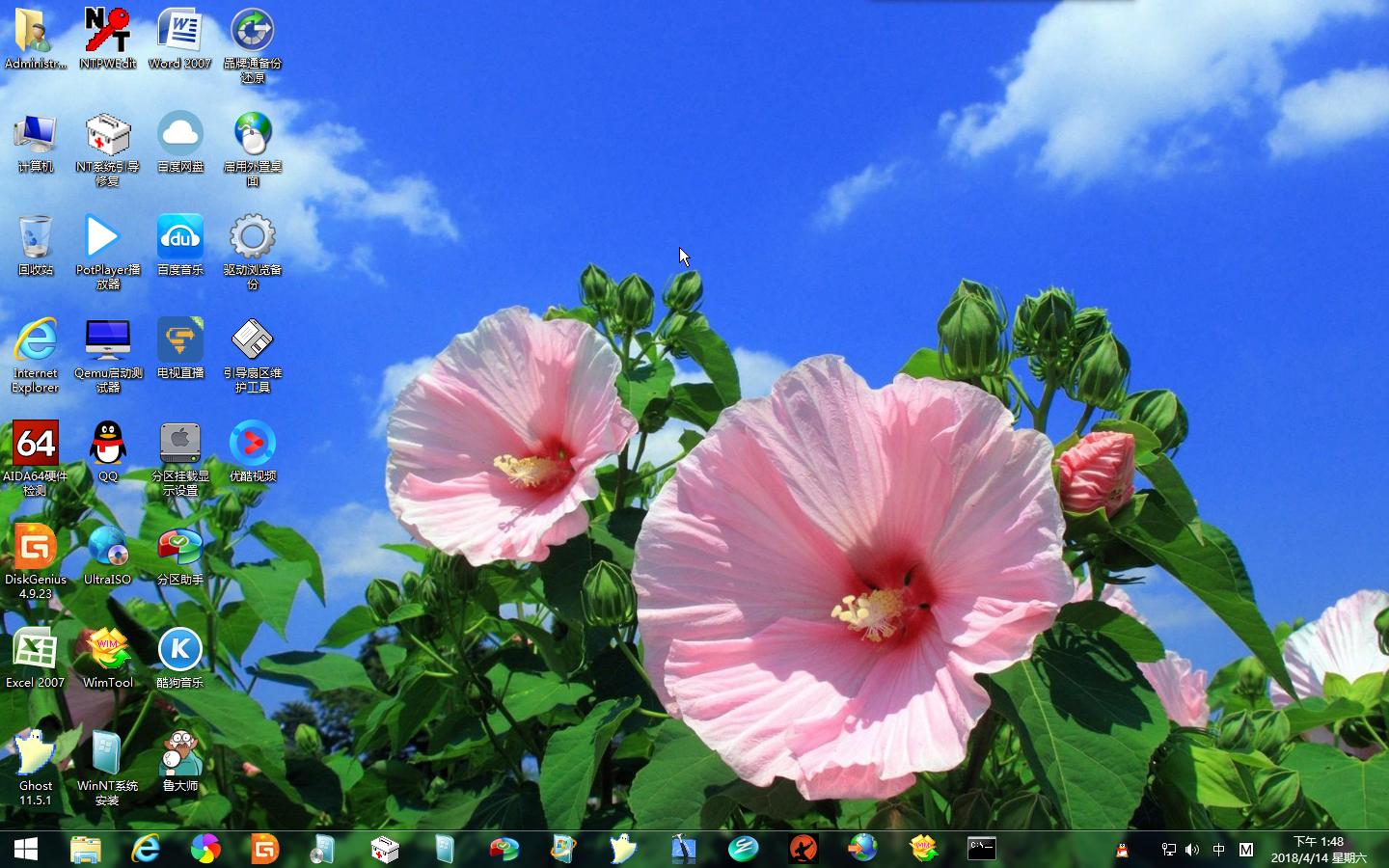This screenshot has width=1389, height=868.
Task: Click the M input method tray icon
Action: tap(1246, 850)
